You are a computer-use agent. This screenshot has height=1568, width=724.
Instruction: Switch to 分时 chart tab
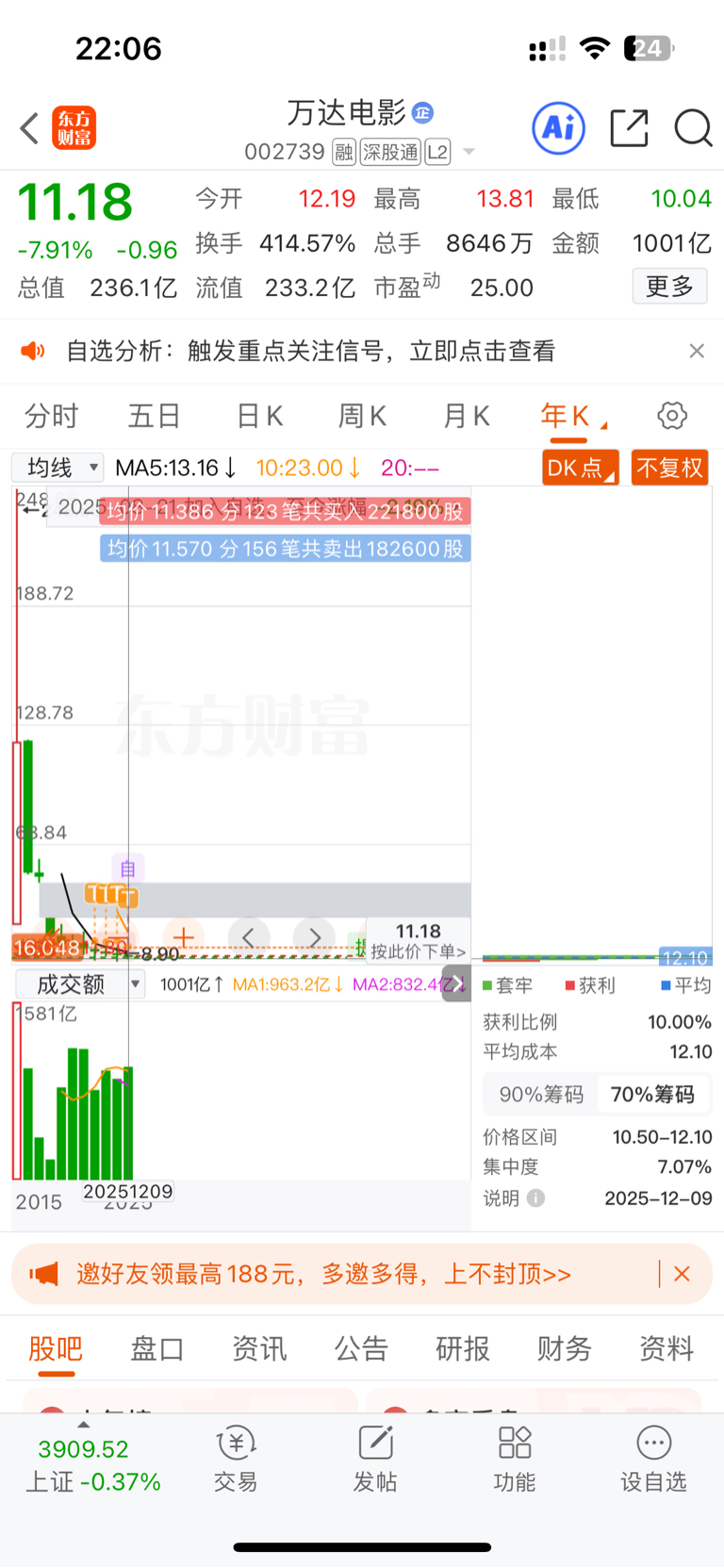point(51,416)
